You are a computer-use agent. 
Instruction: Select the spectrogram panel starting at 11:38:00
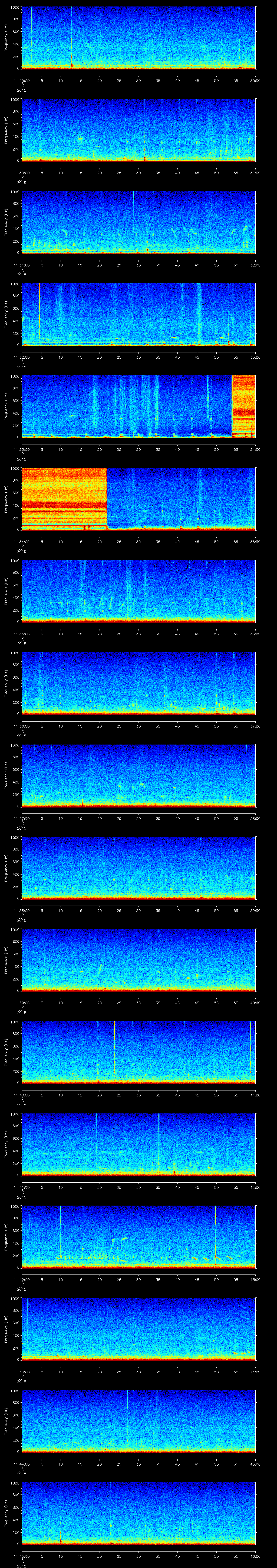point(138,868)
